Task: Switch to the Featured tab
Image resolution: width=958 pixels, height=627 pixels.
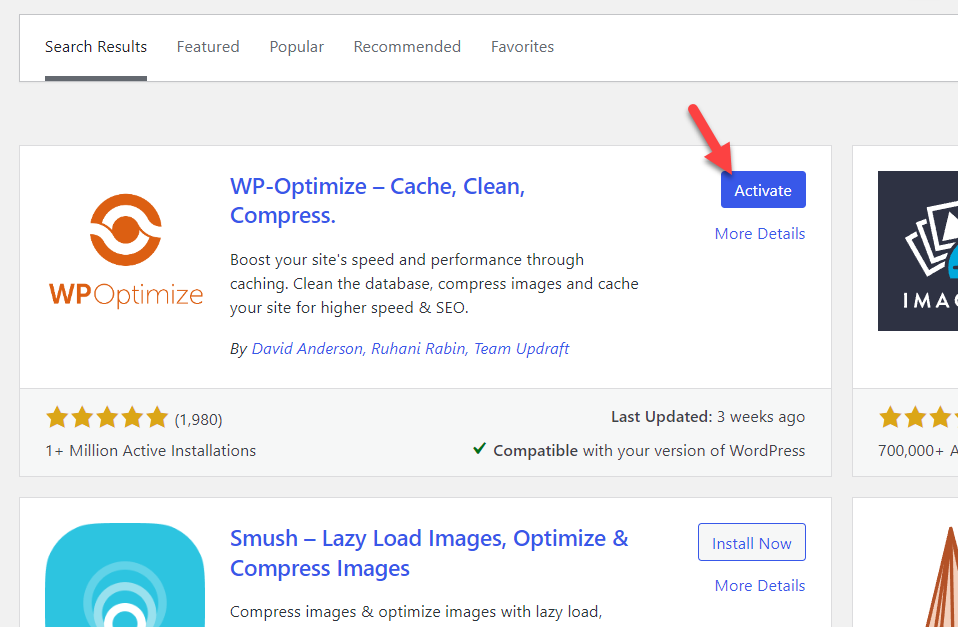Action: [x=208, y=46]
